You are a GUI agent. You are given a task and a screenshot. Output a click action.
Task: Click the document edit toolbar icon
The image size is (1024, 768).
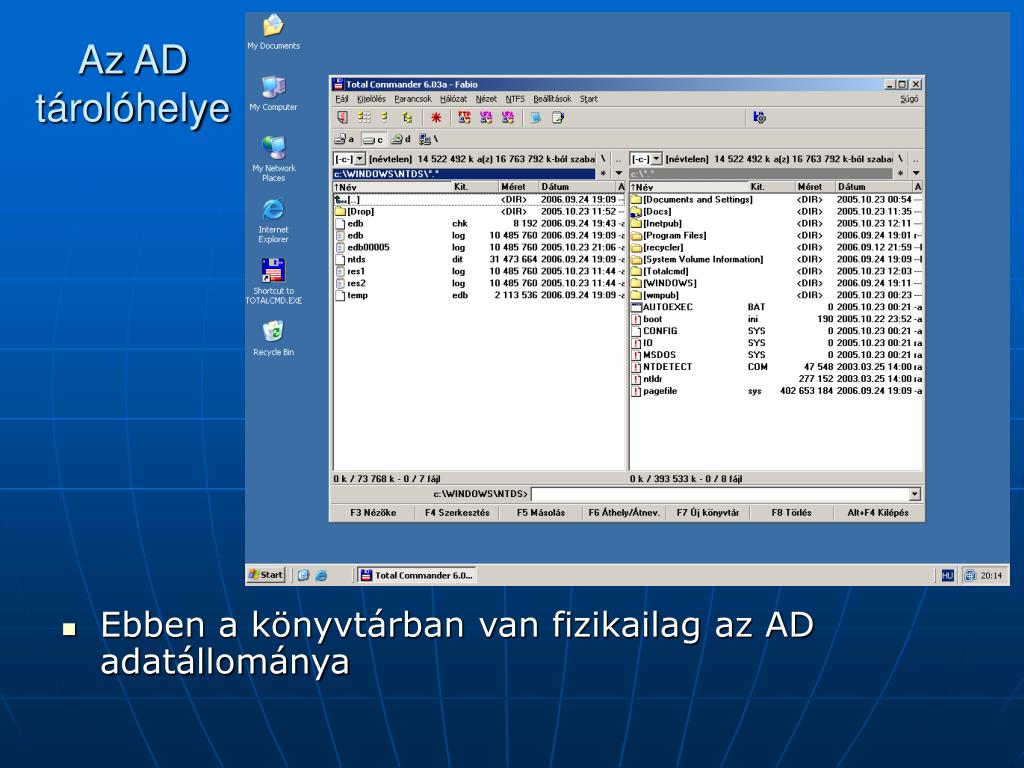pos(558,118)
